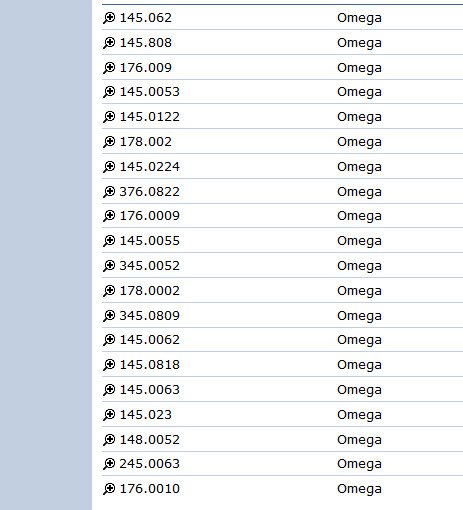Image resolution: width=463 pixels, height=510 pixels.
Task: Select Omega label in the 145.023 row
Action: point(359,415)
